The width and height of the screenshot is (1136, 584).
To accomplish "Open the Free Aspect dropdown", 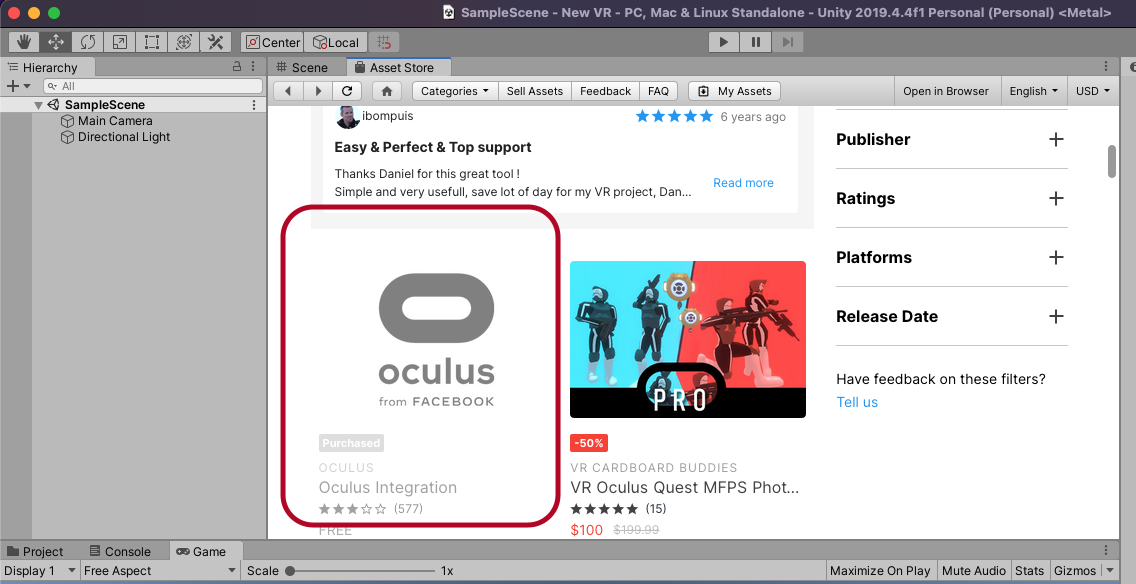I will tap(159, 571).
